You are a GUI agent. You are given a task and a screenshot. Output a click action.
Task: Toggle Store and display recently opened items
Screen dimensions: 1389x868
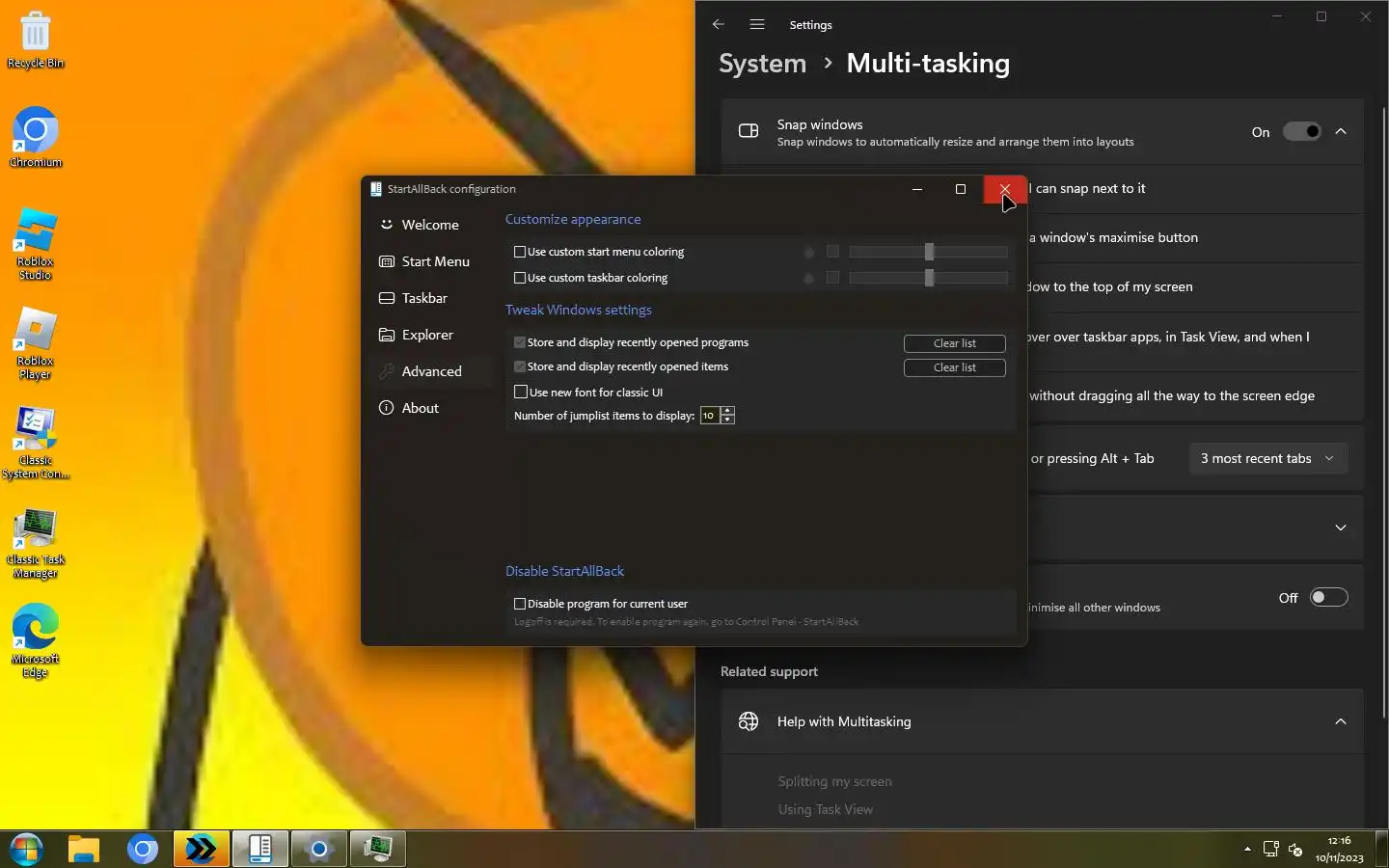[520, 366]
